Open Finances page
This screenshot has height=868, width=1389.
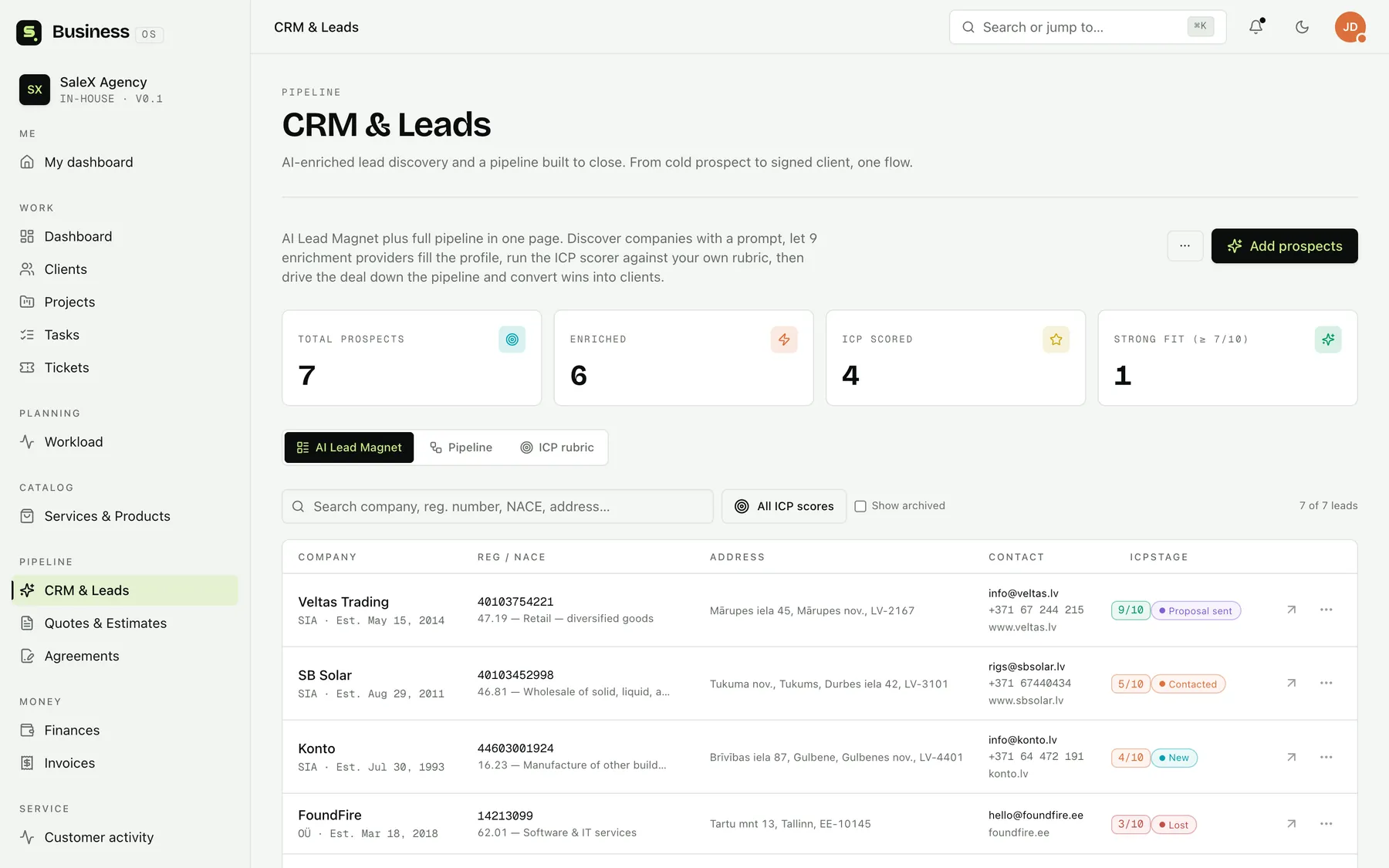click(125, 731)
